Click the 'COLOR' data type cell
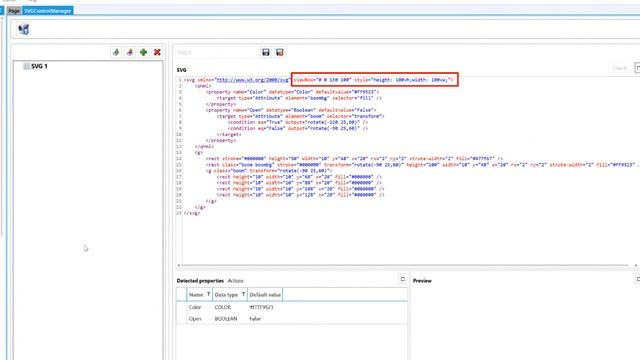The image size is (640, 360). [x=223, y=307]
